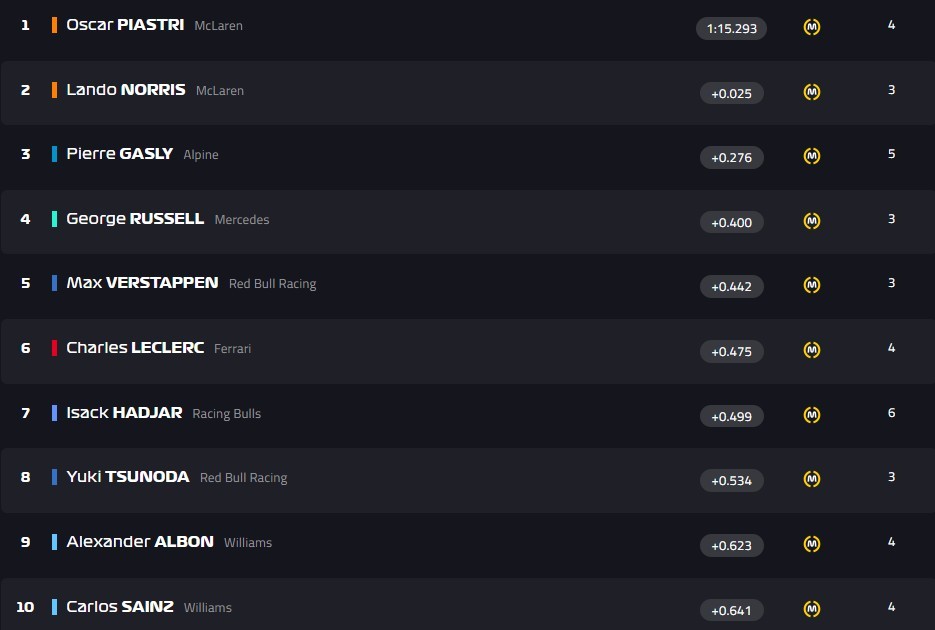Click the tyre compound icon for George Russell

812,221
